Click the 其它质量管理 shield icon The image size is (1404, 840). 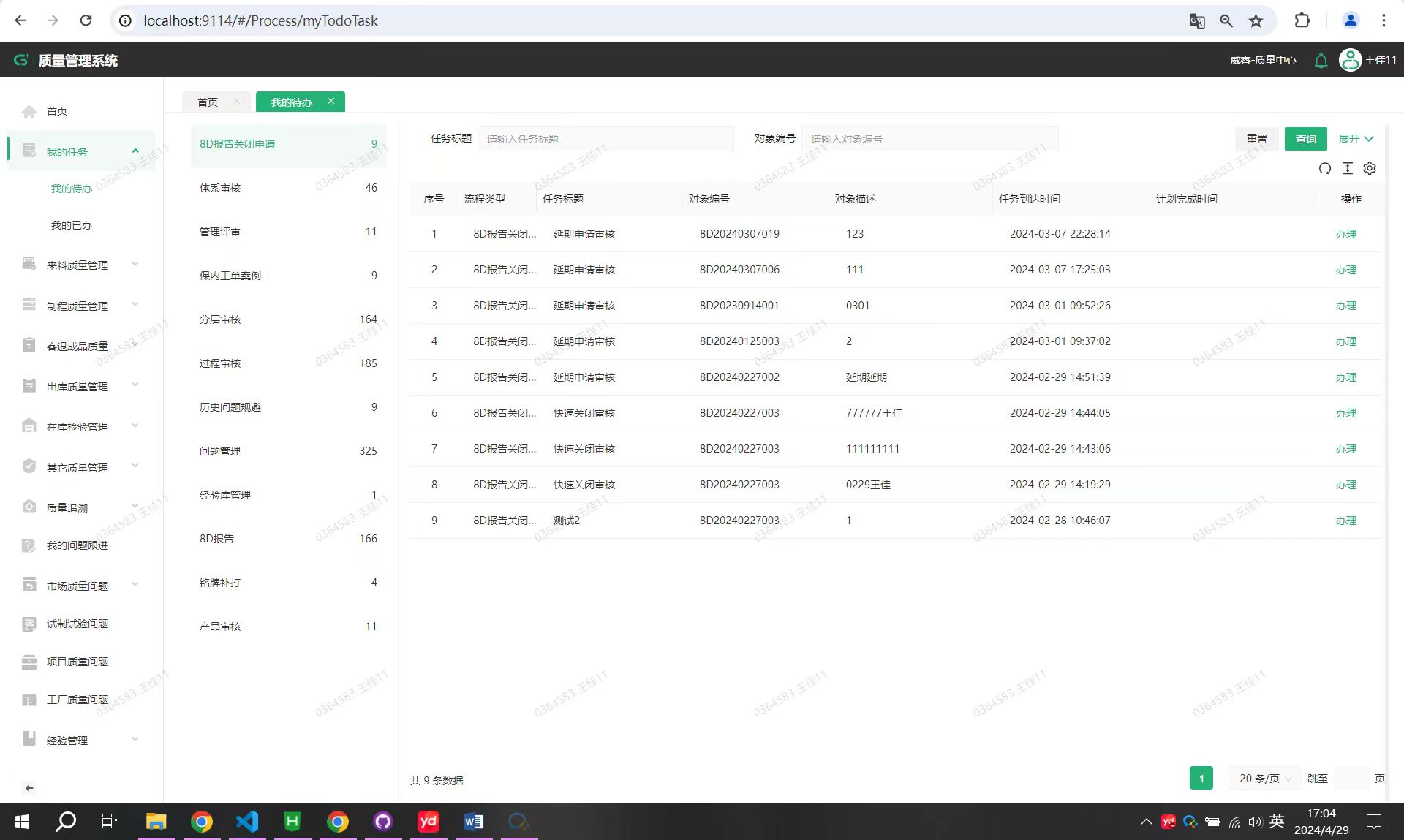pos(29,466)
